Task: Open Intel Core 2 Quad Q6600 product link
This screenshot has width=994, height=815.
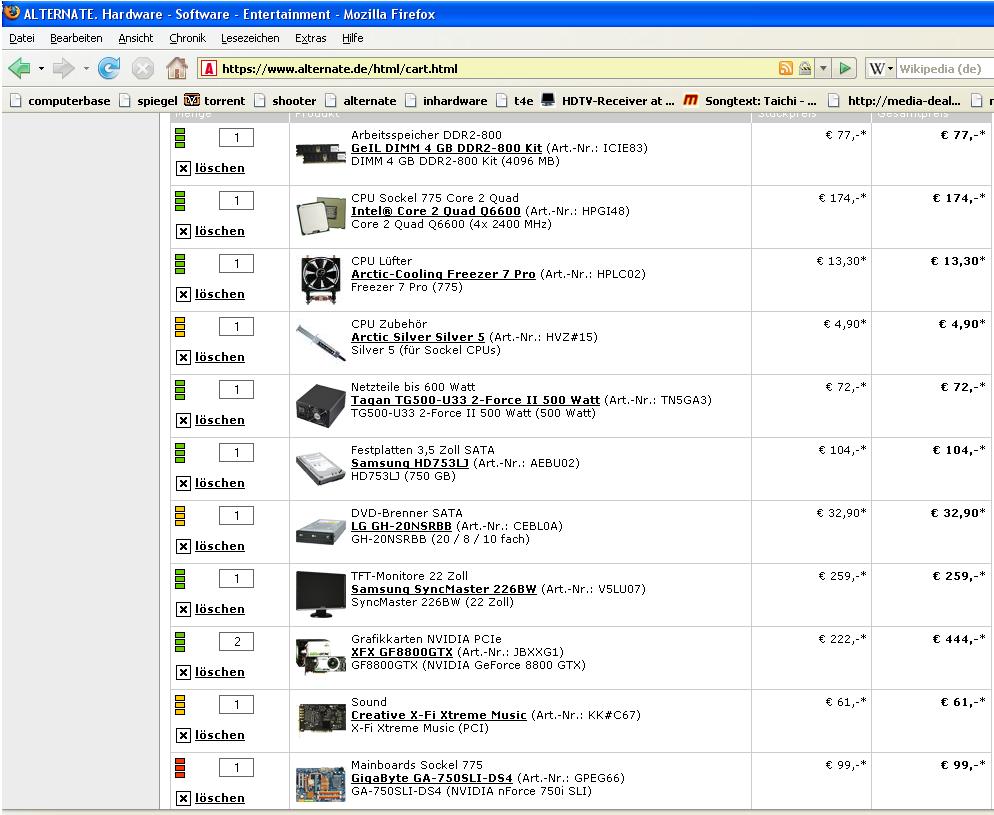Action: (436, 211)
